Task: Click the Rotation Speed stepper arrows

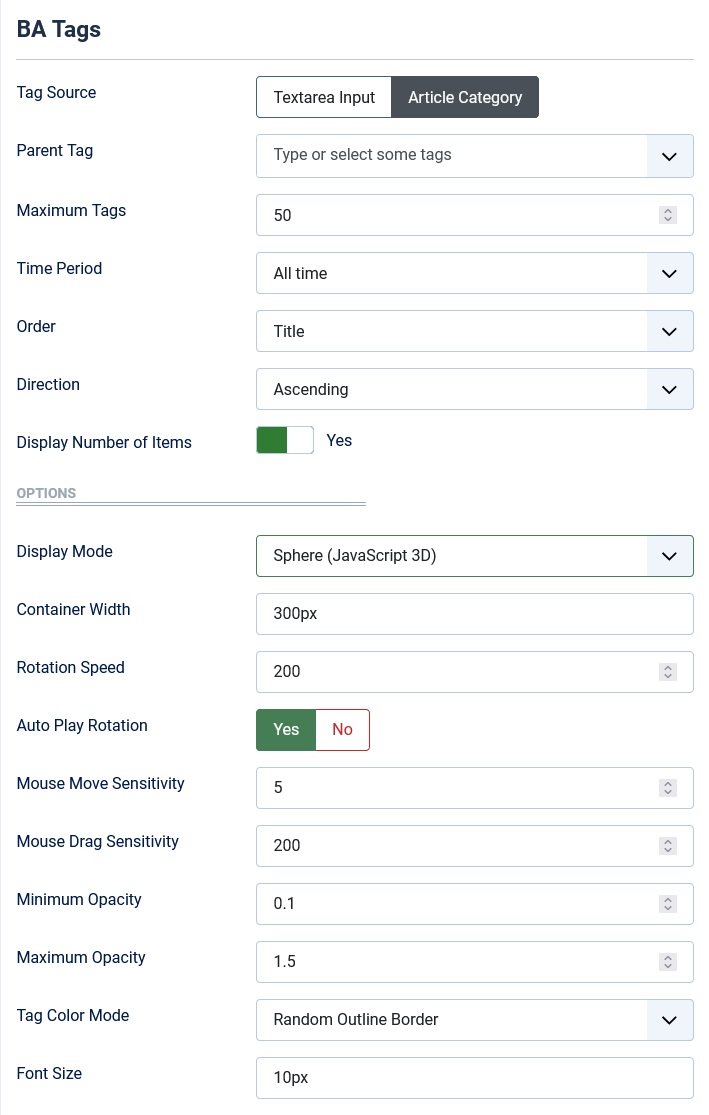Action: pyautogui.click(x=668, y=671)
